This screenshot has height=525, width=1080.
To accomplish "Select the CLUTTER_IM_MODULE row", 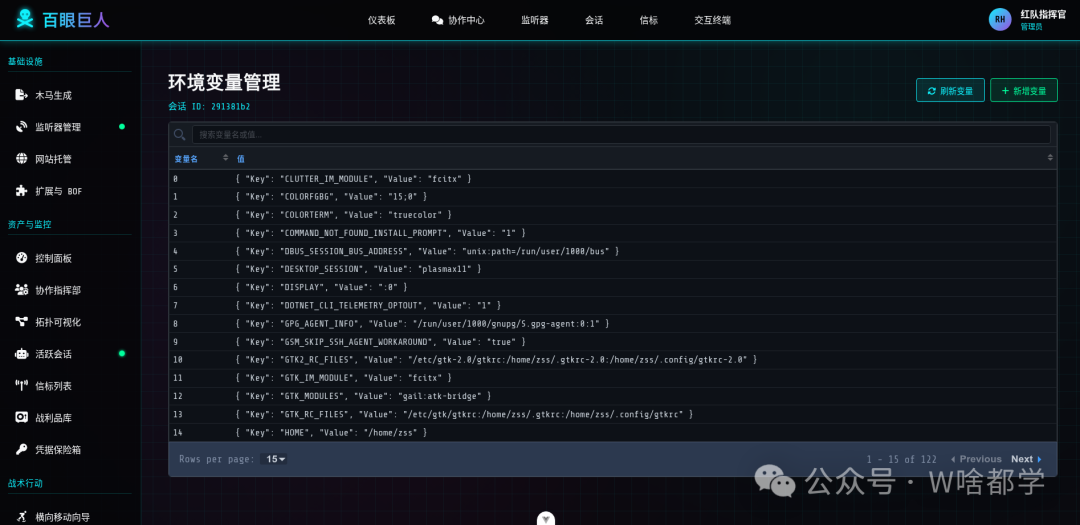I will point(613,178).
